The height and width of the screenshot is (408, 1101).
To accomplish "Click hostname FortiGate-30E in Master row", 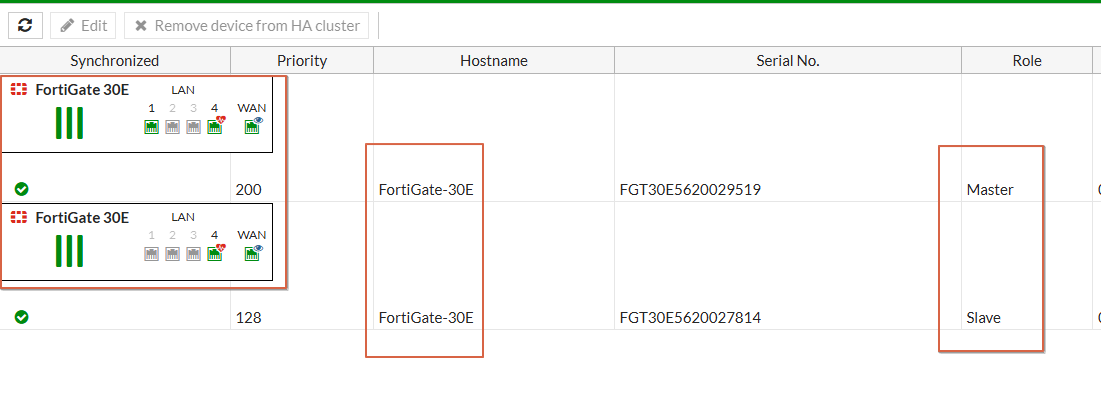I will tap(426, 190).
